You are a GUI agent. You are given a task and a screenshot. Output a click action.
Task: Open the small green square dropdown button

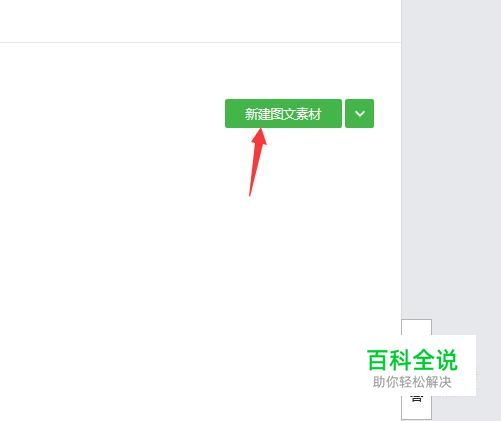[x=359, y=113]
